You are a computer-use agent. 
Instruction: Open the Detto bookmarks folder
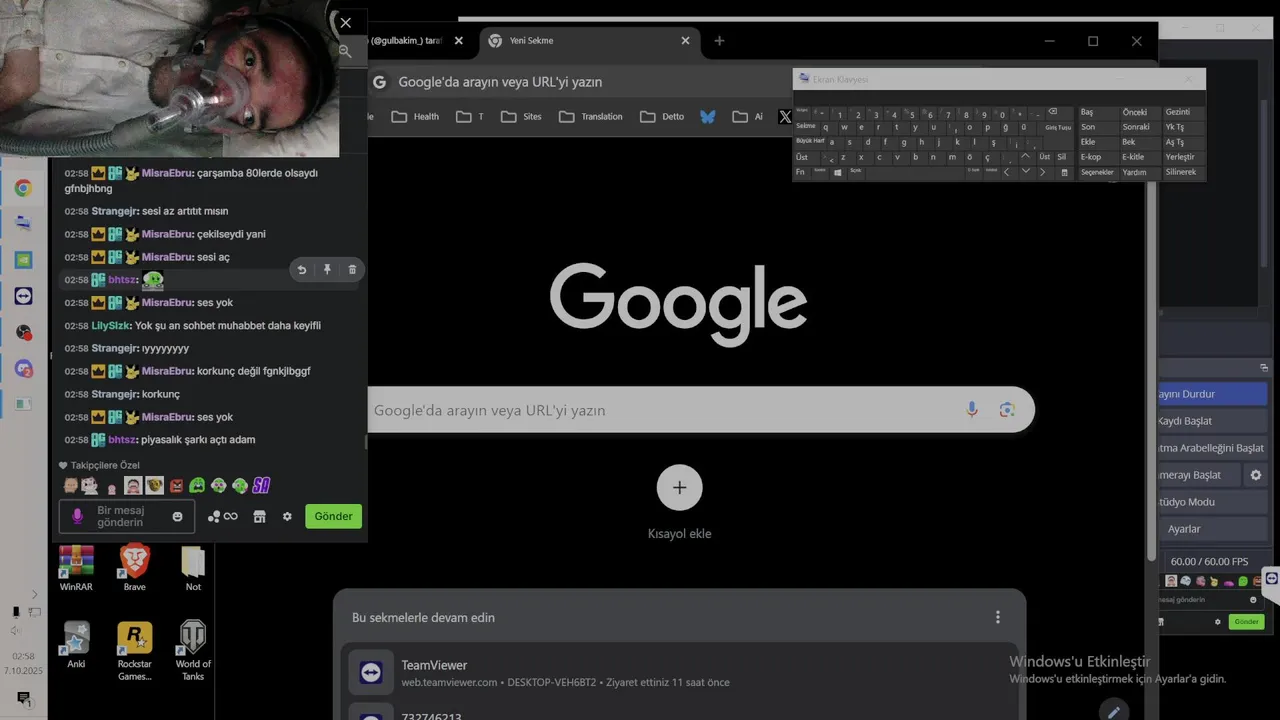click(662, 117)
